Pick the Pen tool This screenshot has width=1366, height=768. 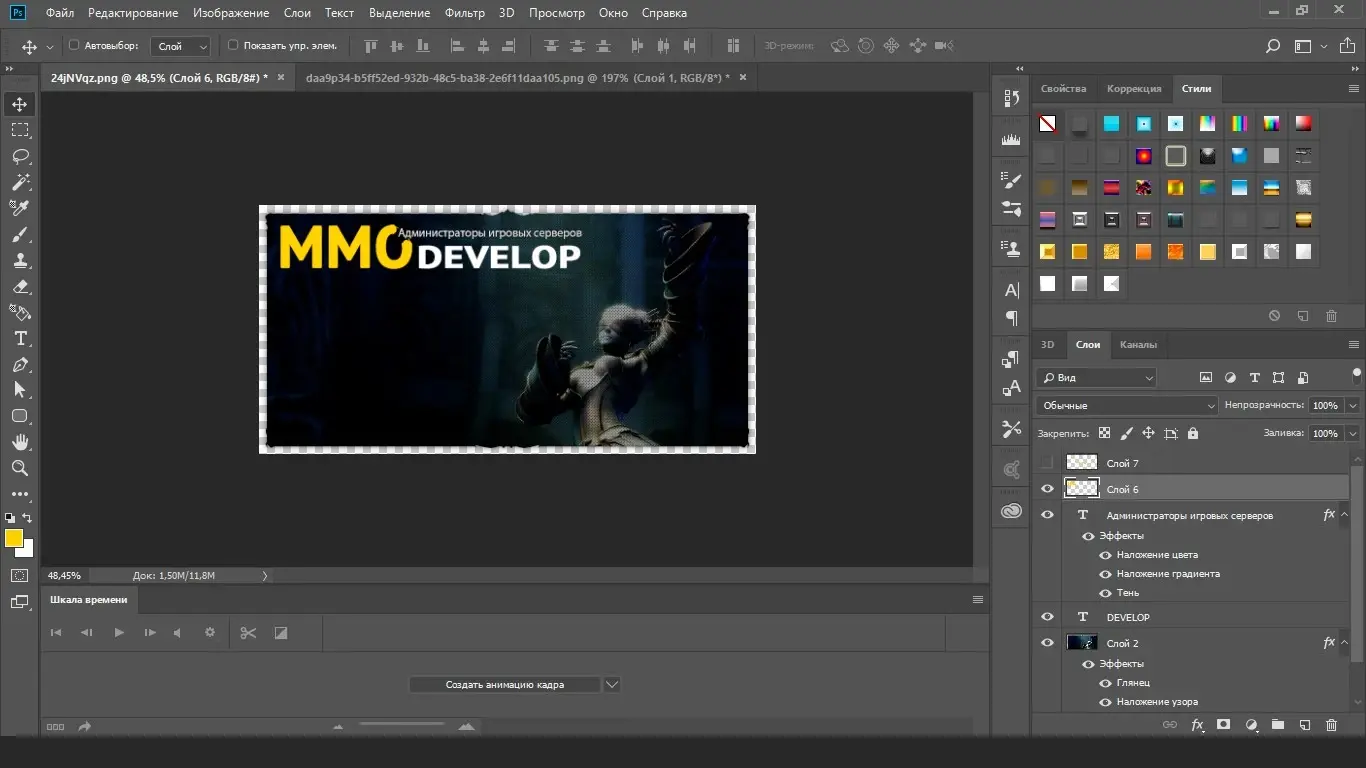coord(20,365)
